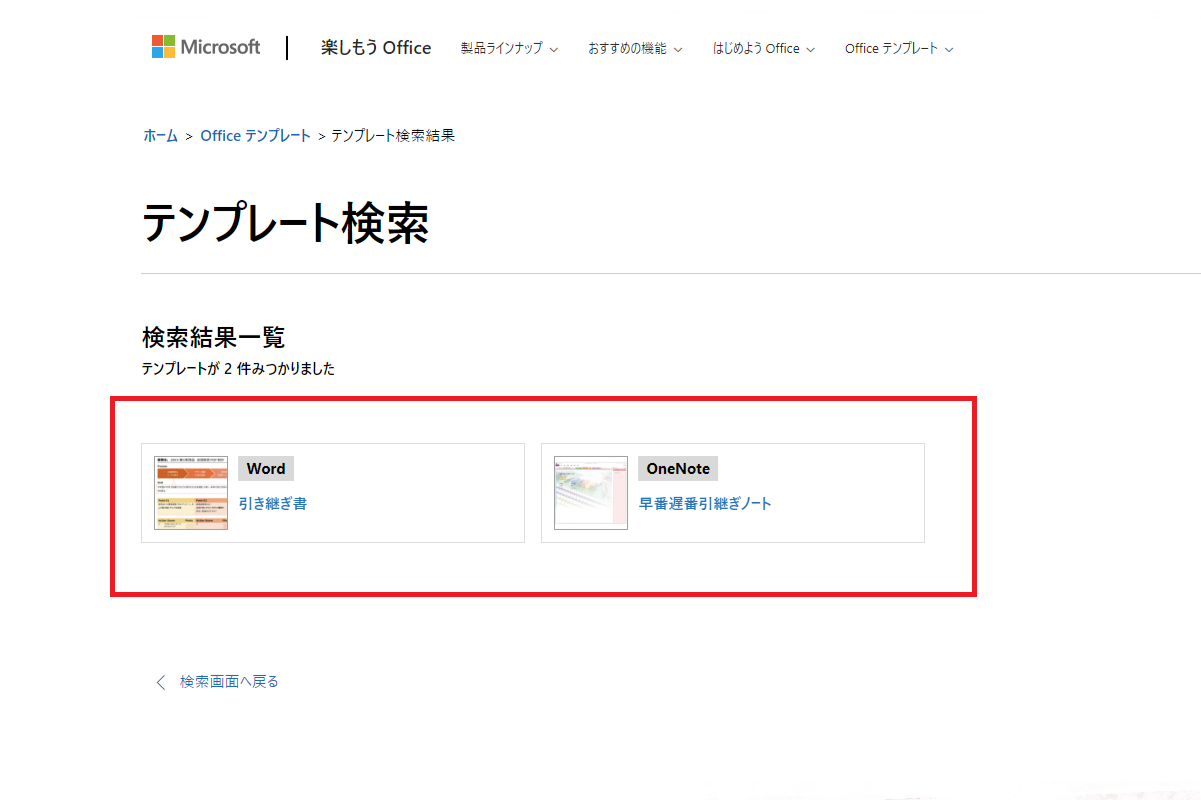Click the back arrow icon before 検索画面へ戻る
The image size is (1201, 800).
[160, 682]
